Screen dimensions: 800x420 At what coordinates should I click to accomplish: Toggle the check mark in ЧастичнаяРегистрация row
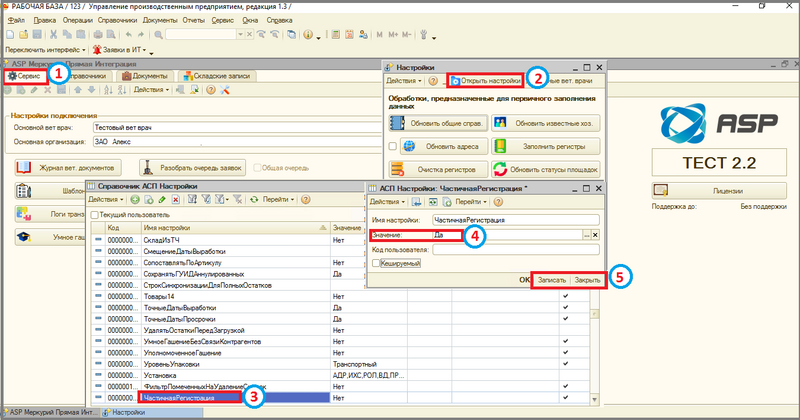tap(565, 398)
